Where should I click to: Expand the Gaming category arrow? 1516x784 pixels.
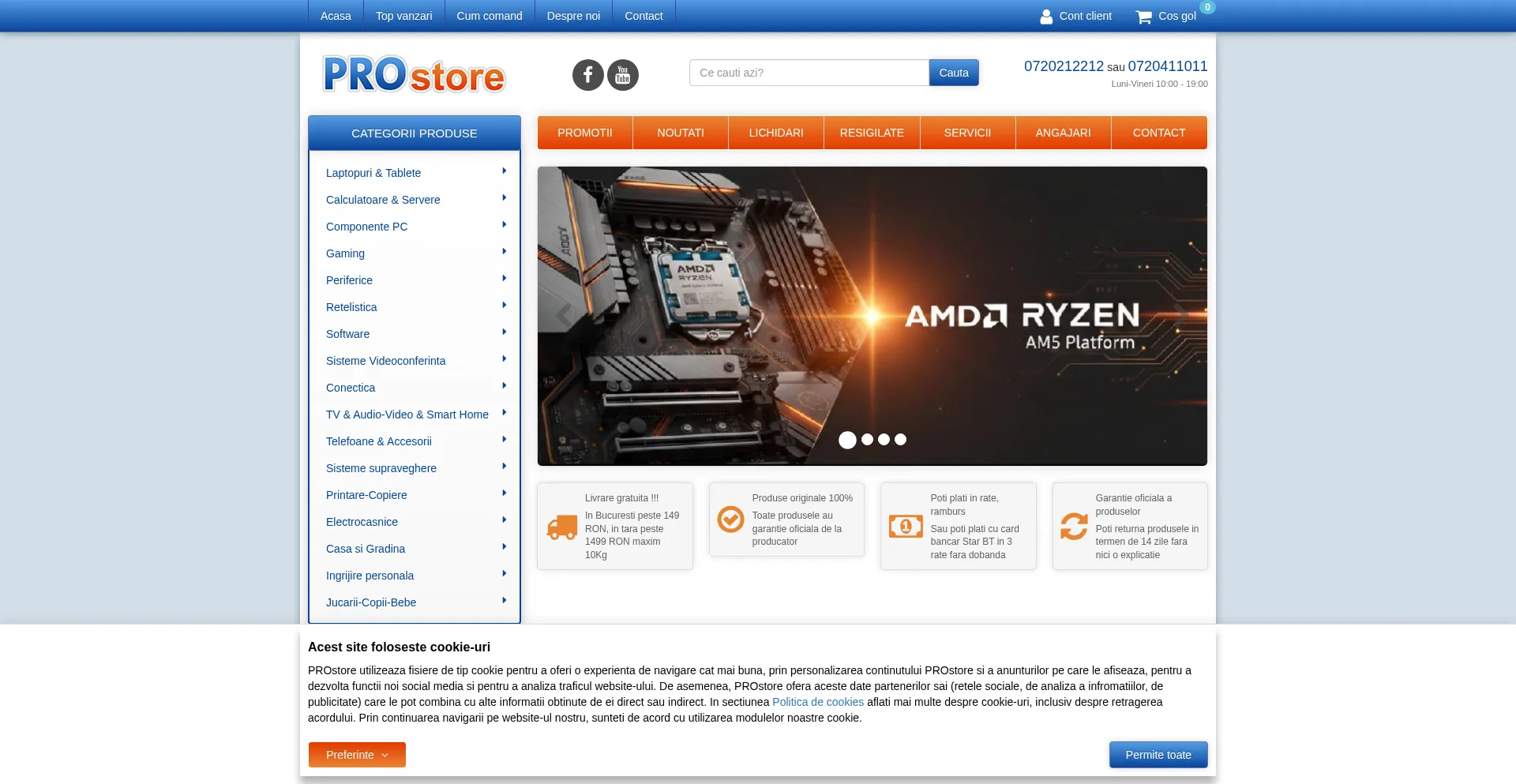[504, 252]
